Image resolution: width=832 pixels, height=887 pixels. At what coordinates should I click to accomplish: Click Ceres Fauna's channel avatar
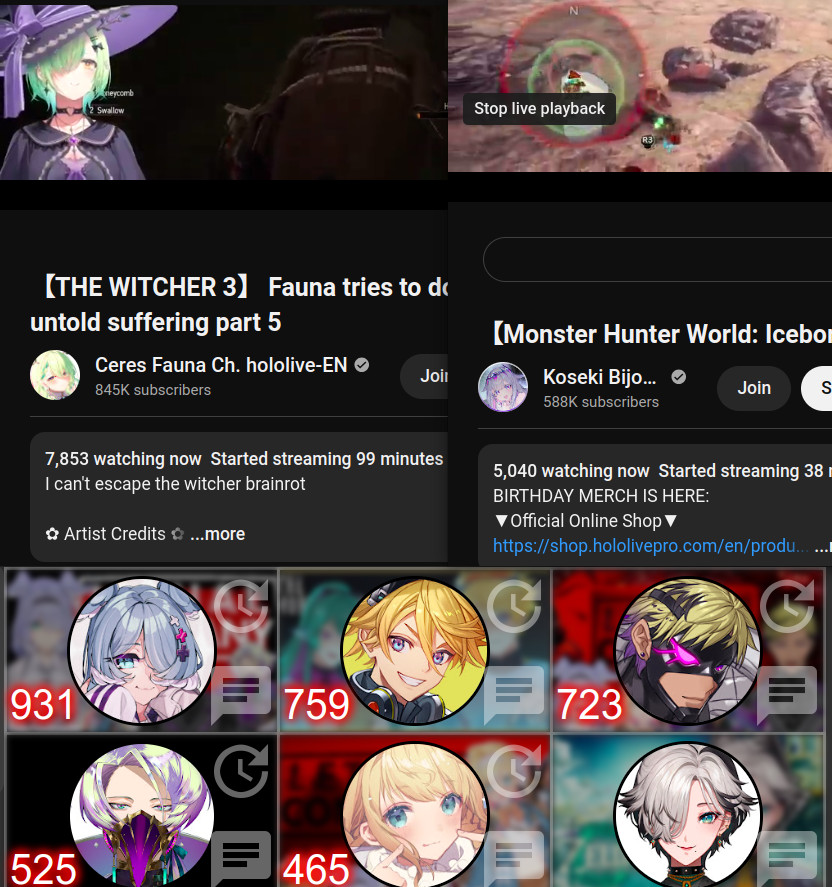pos(55,375)
